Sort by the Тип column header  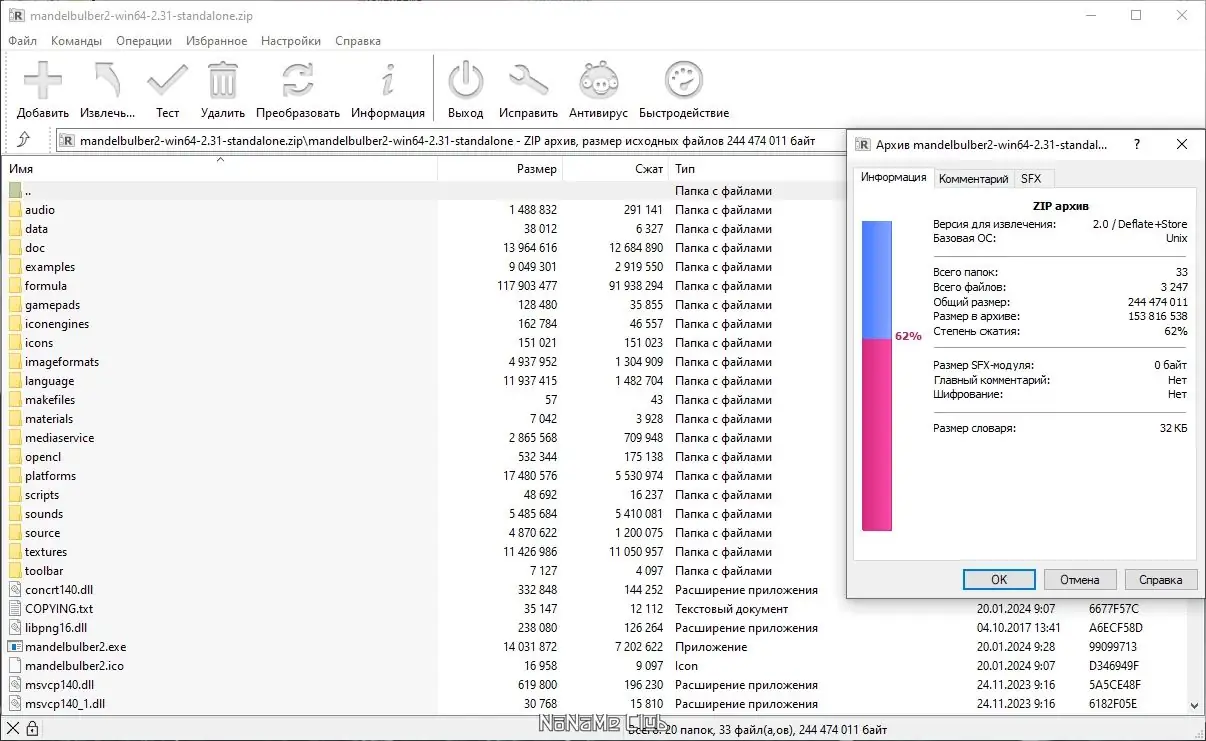tap(758, 169)
